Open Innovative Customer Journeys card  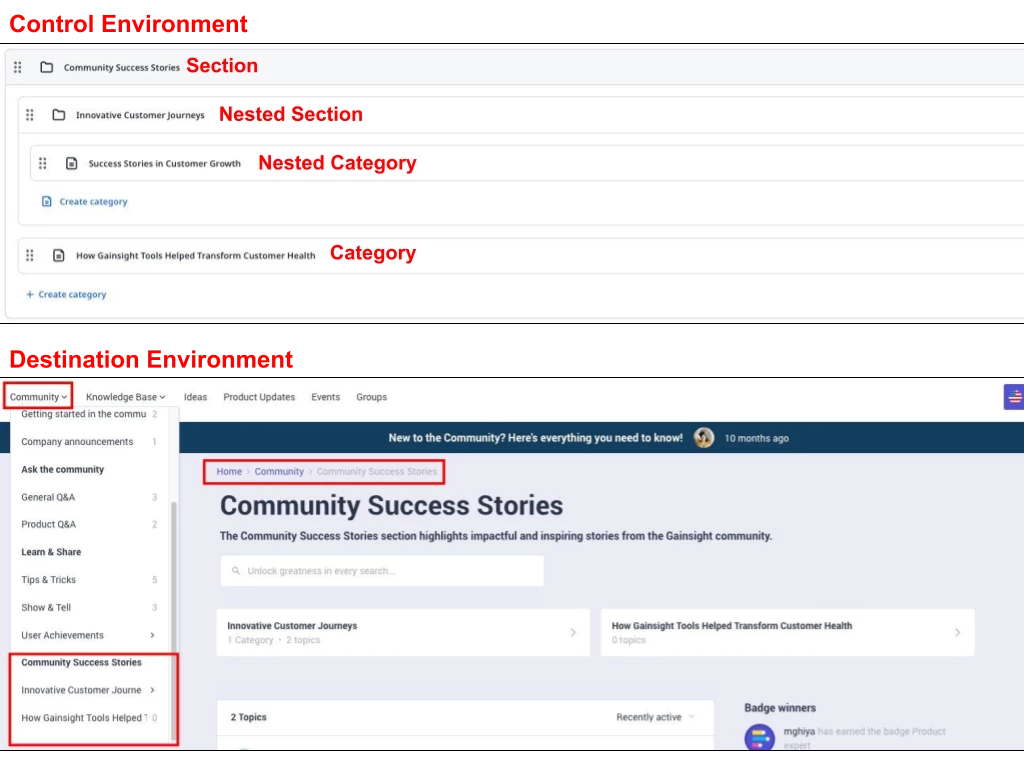pos(403,632)
